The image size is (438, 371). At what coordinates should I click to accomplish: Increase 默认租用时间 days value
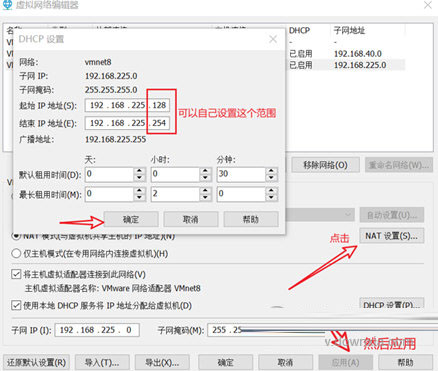tap(139, 171)
